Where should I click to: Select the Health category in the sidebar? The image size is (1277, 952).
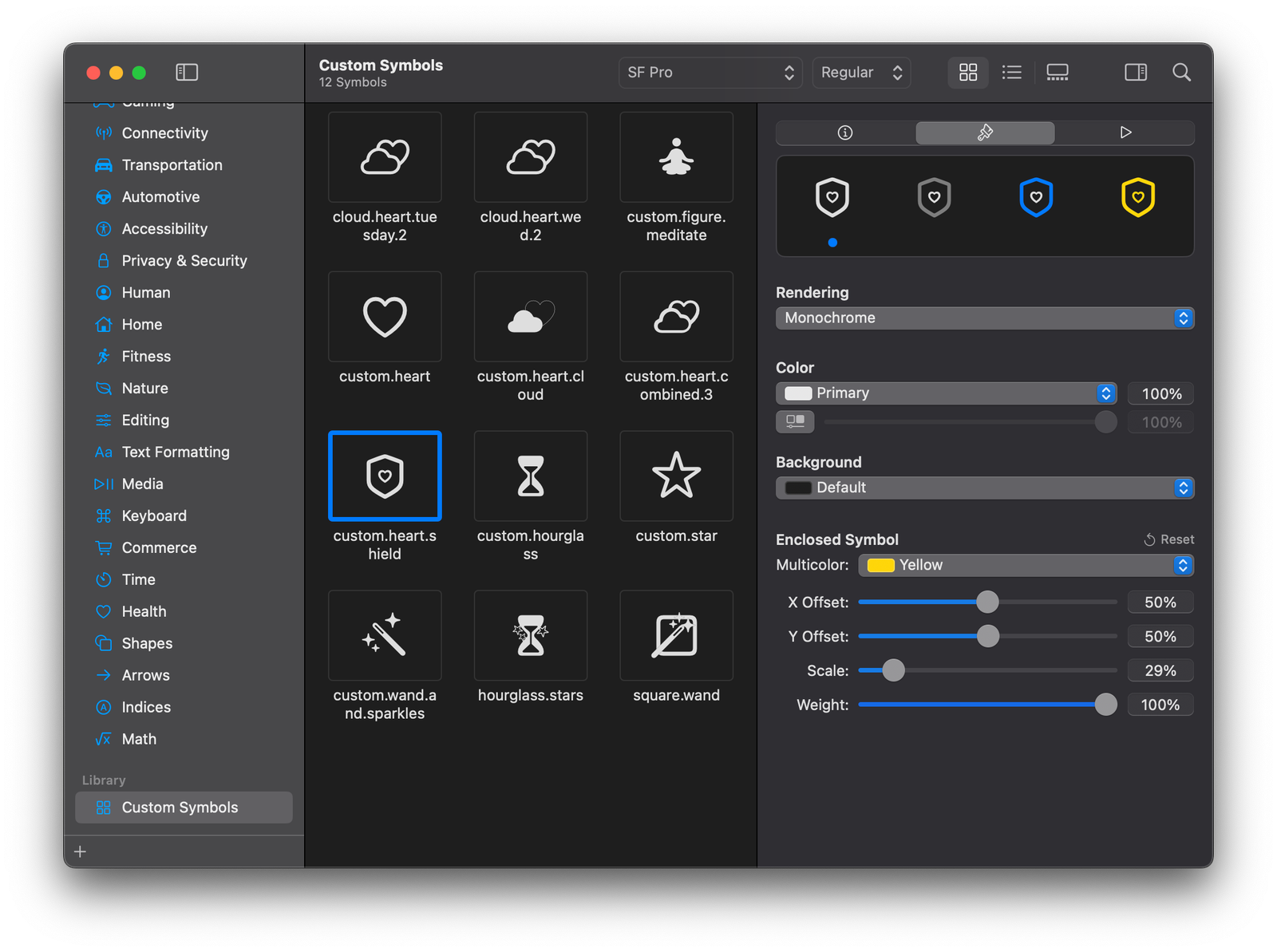tap(144, 611)
